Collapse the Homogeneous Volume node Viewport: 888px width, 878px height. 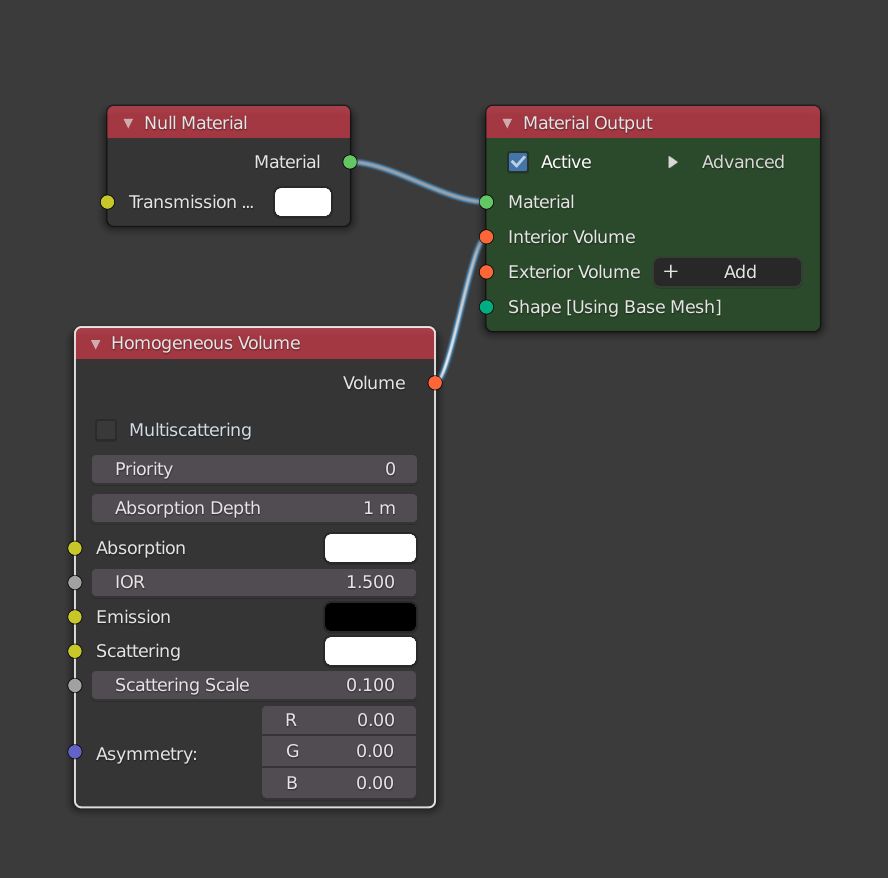[x=96, y=343]
